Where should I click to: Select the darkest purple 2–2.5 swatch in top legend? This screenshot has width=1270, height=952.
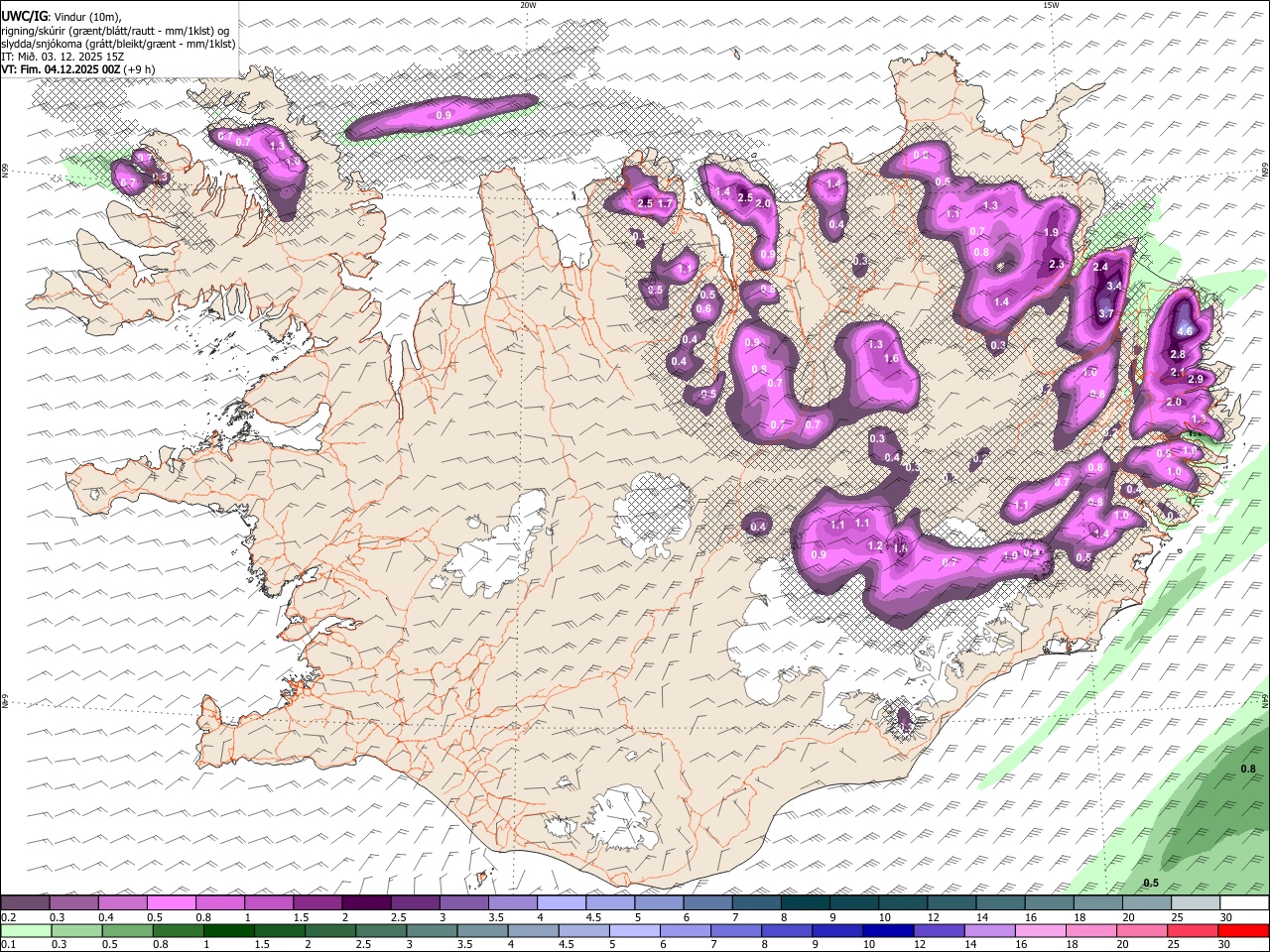(366, 903)
